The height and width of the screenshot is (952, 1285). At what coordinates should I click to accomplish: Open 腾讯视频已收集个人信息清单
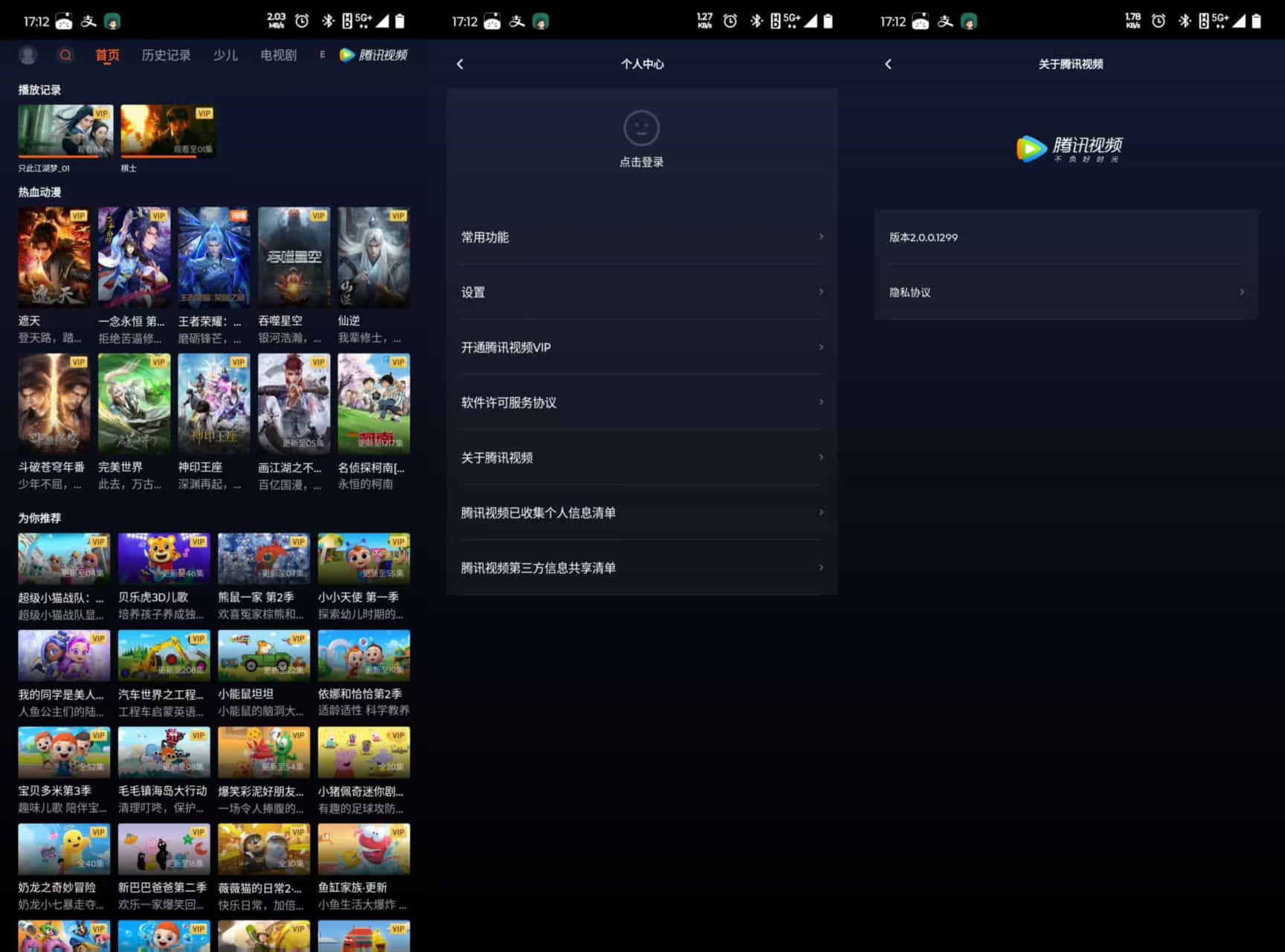[538, 512]
